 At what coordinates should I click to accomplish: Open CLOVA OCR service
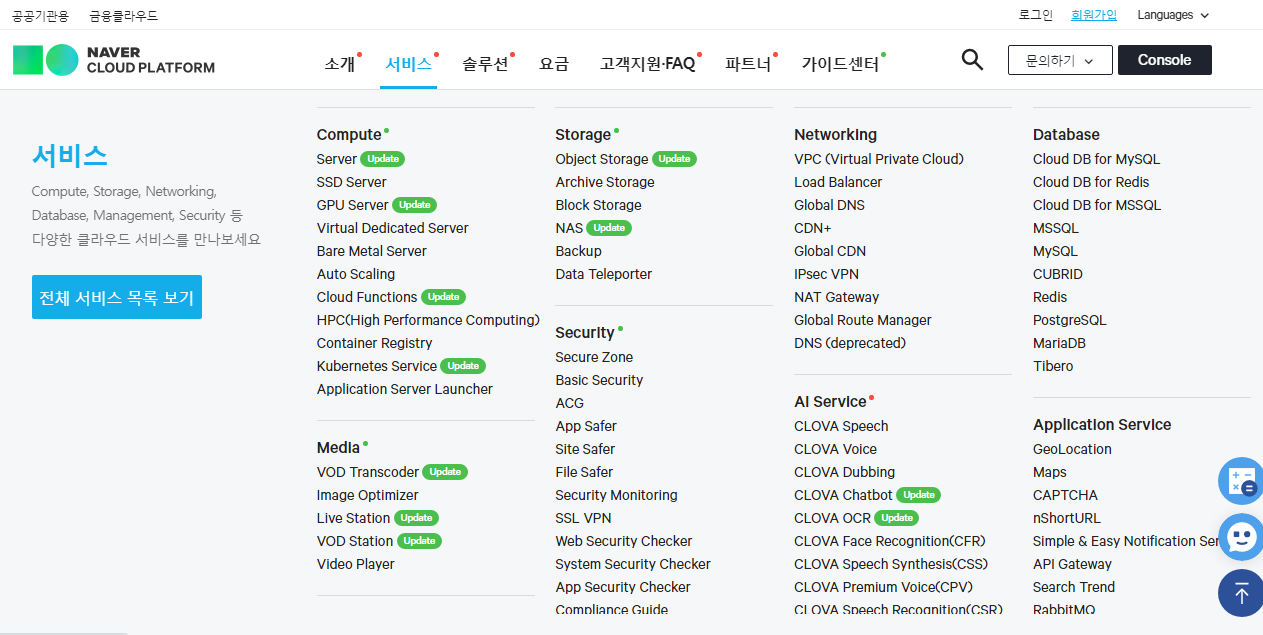(833, 518)
